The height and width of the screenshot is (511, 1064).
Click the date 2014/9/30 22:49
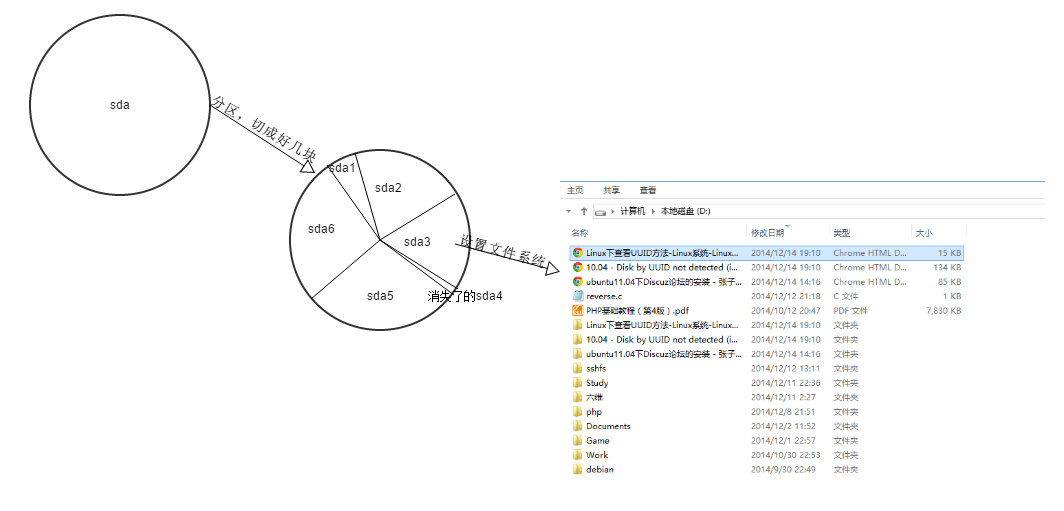[783, 470]
